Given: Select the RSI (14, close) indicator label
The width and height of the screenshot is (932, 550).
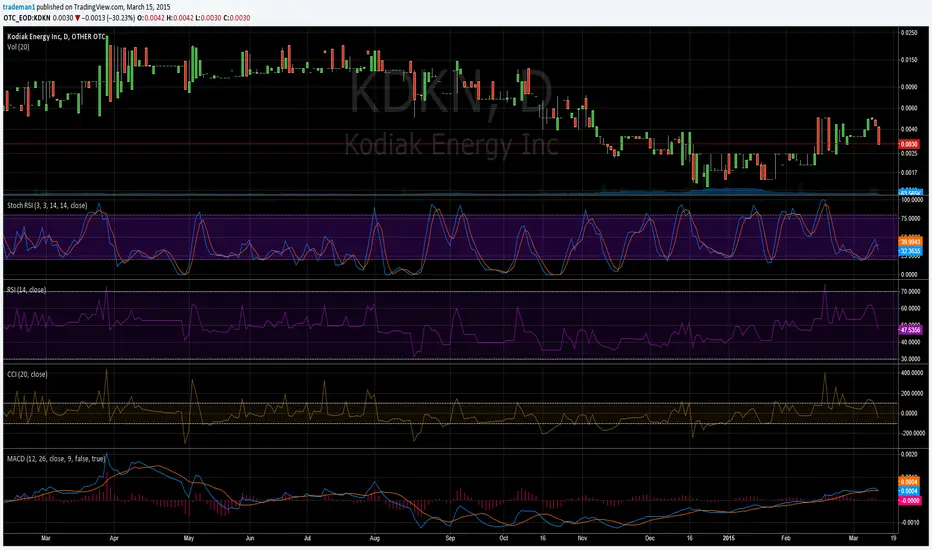Looking at the screenshot, I should click(x=26, y=290).
